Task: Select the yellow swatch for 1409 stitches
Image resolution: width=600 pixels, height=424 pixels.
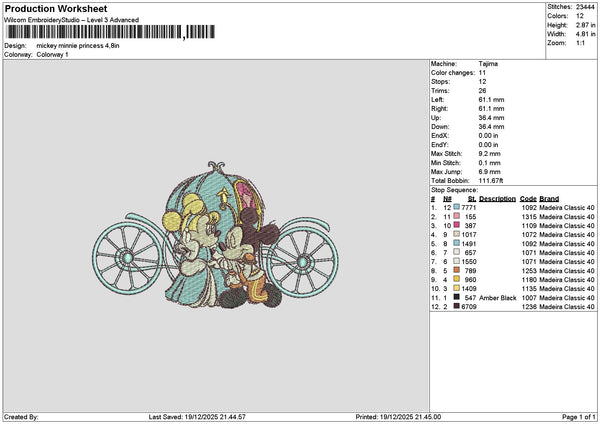Action: [457, 289]
